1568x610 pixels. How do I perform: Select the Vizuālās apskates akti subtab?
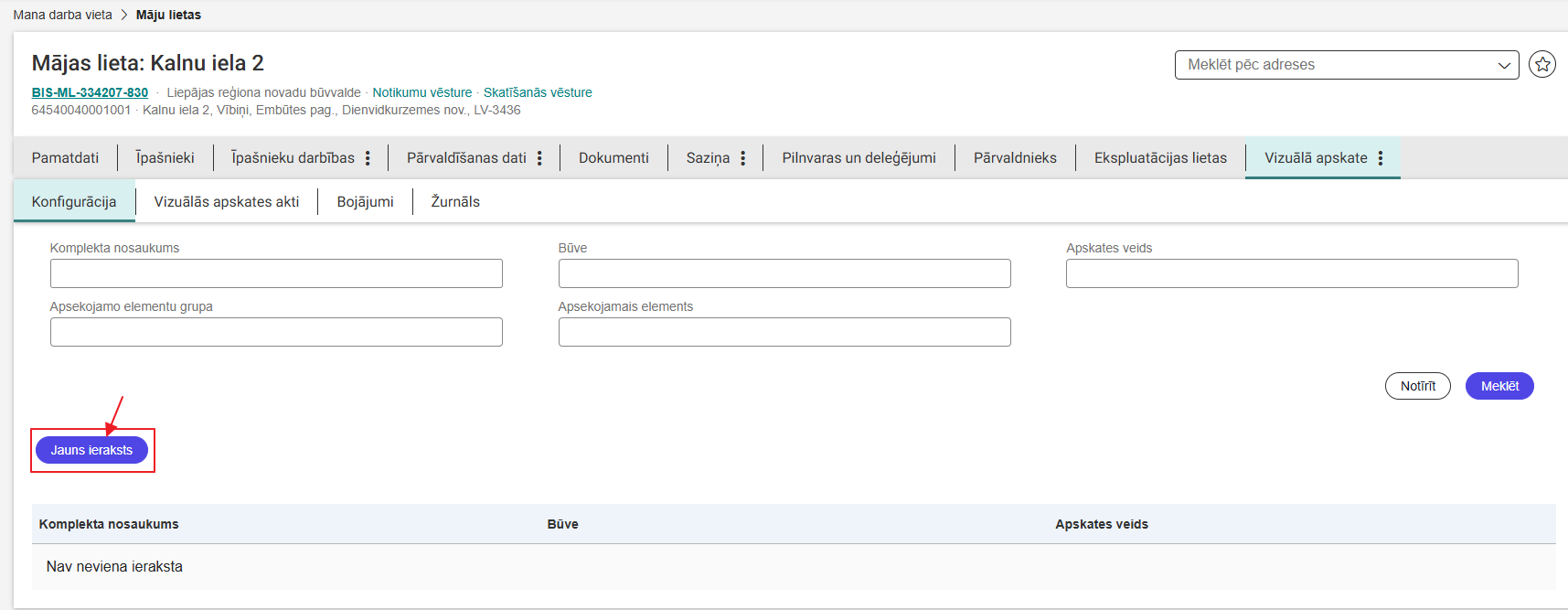[x=226, y=202]
